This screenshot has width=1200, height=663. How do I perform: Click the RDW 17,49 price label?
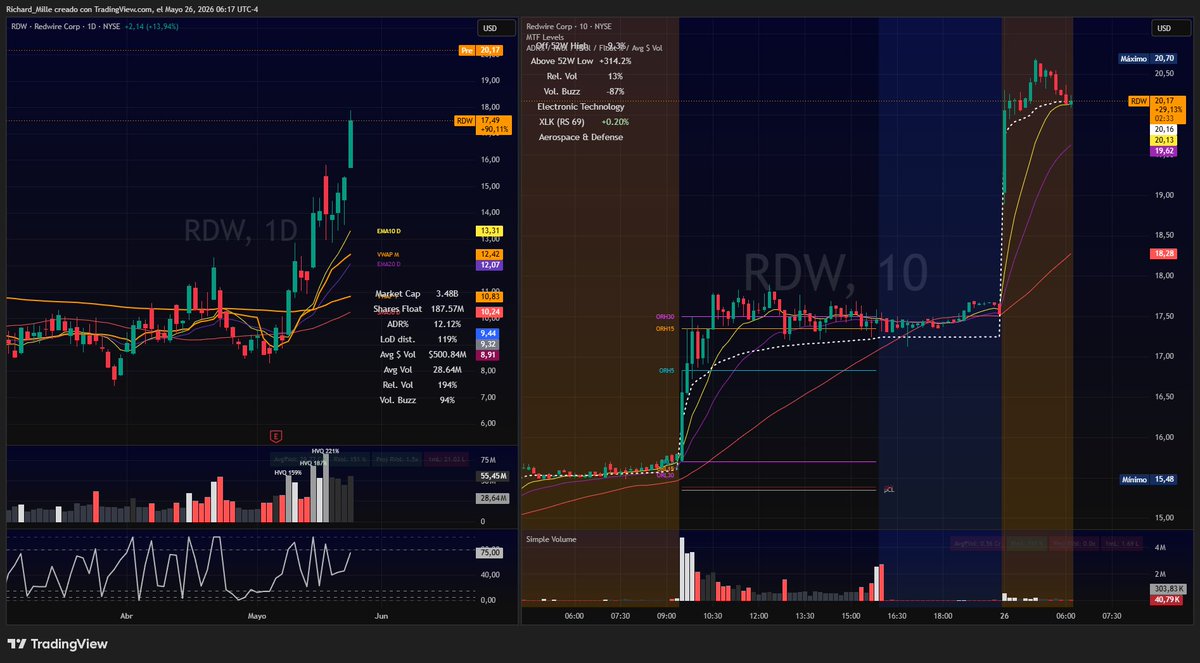click(x=481, y=124)
